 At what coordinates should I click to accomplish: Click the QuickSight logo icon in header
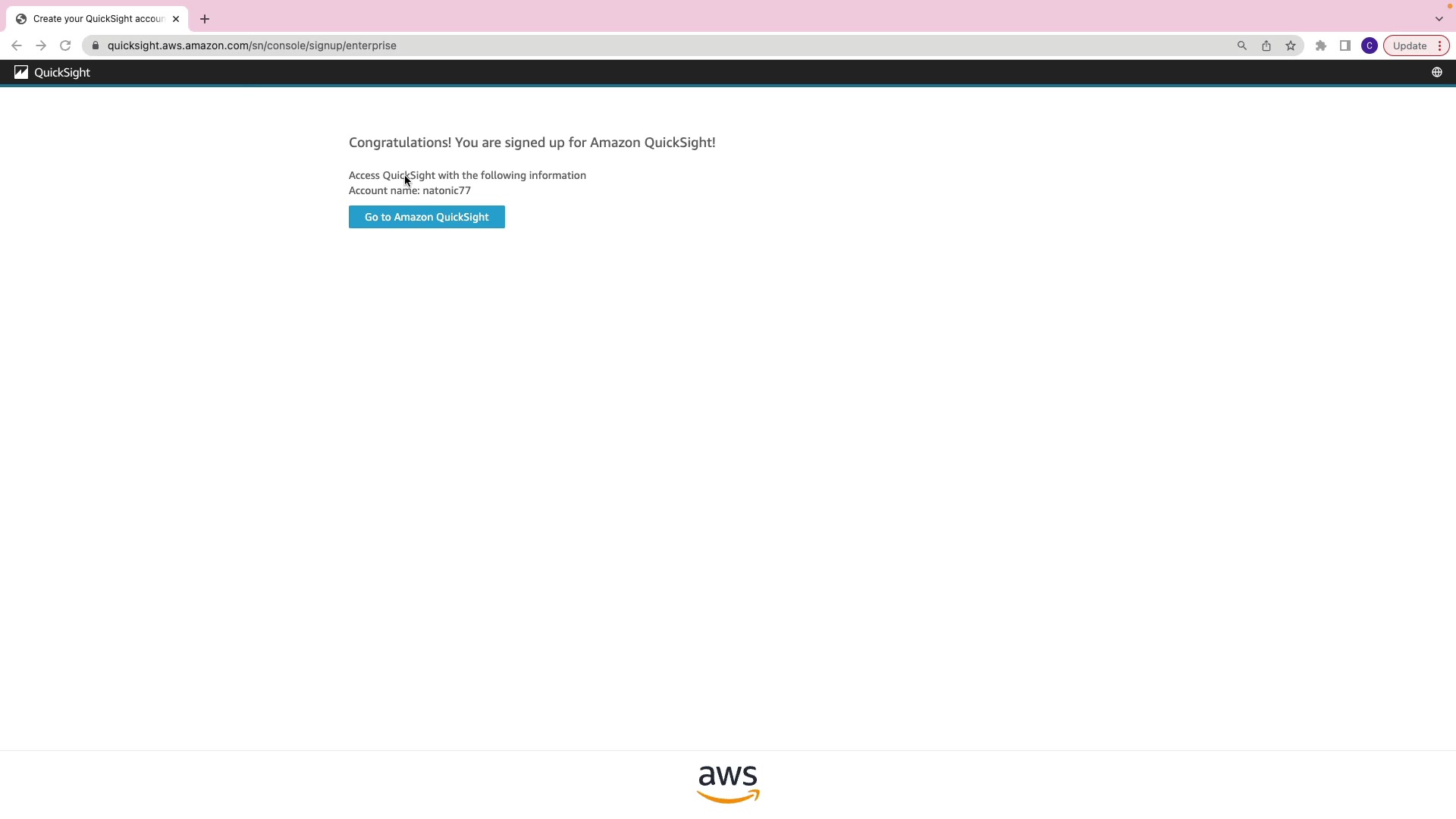[x=21, y=72]
